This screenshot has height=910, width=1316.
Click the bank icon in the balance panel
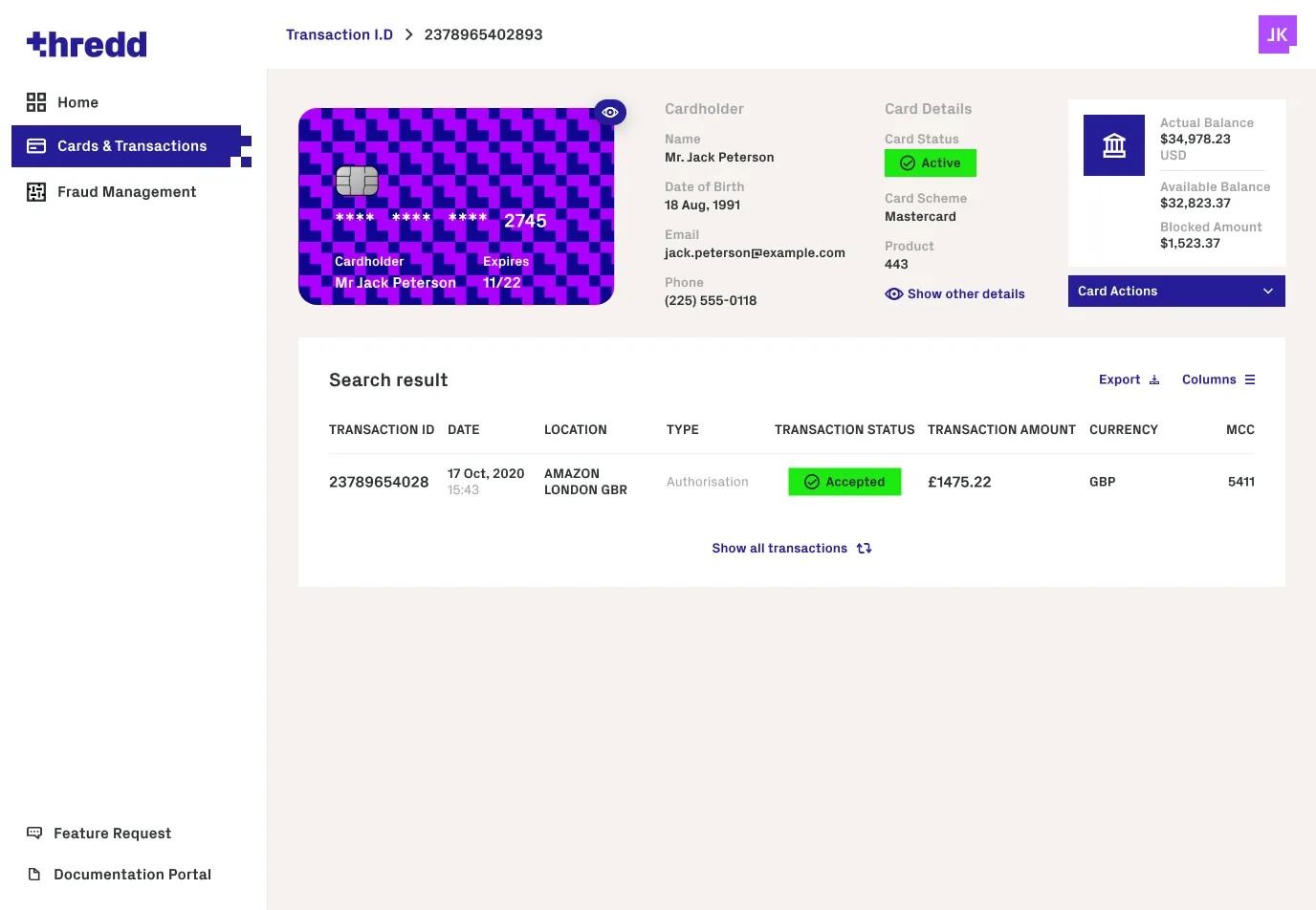tap(1113, 144)
